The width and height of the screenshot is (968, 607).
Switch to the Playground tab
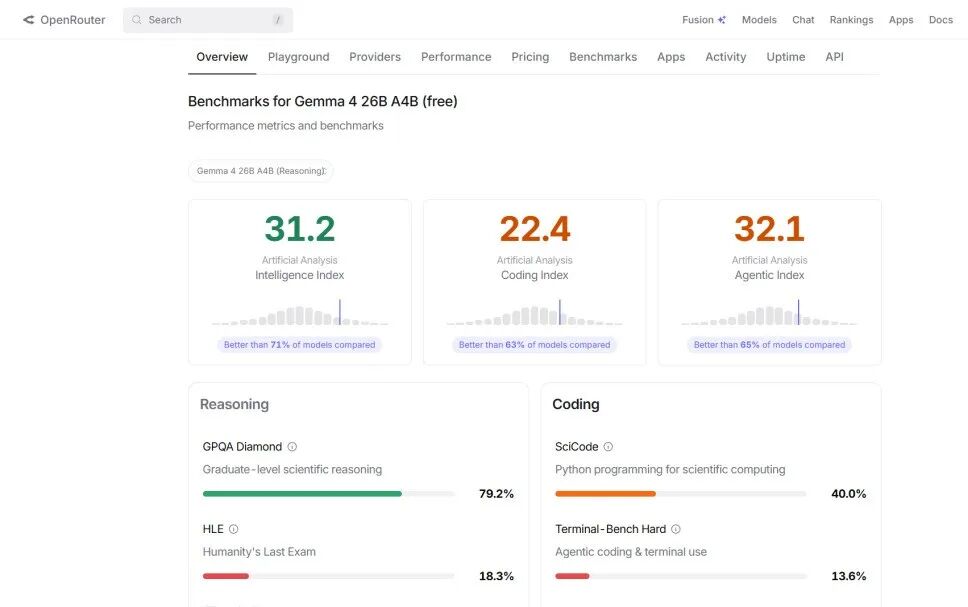tap(299, 57)
